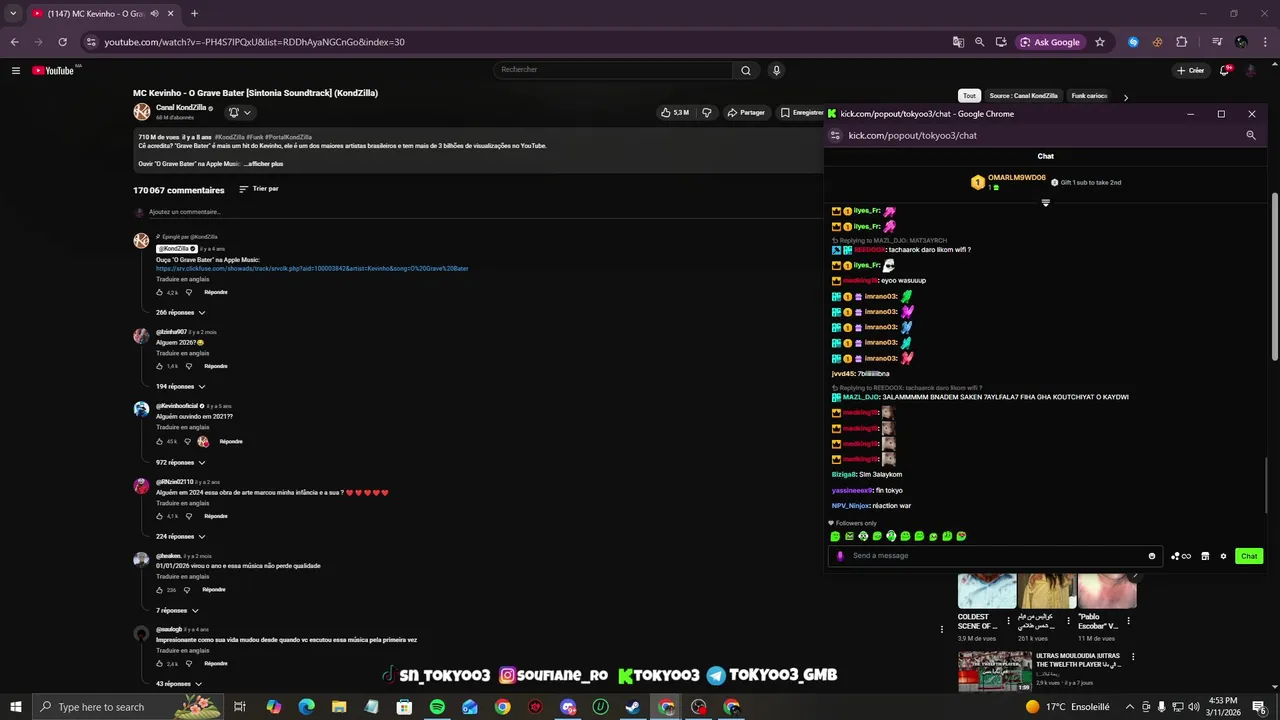Translate the heaken comment with Traduire en anglais
1280x720 pixels.
(183, 576)
